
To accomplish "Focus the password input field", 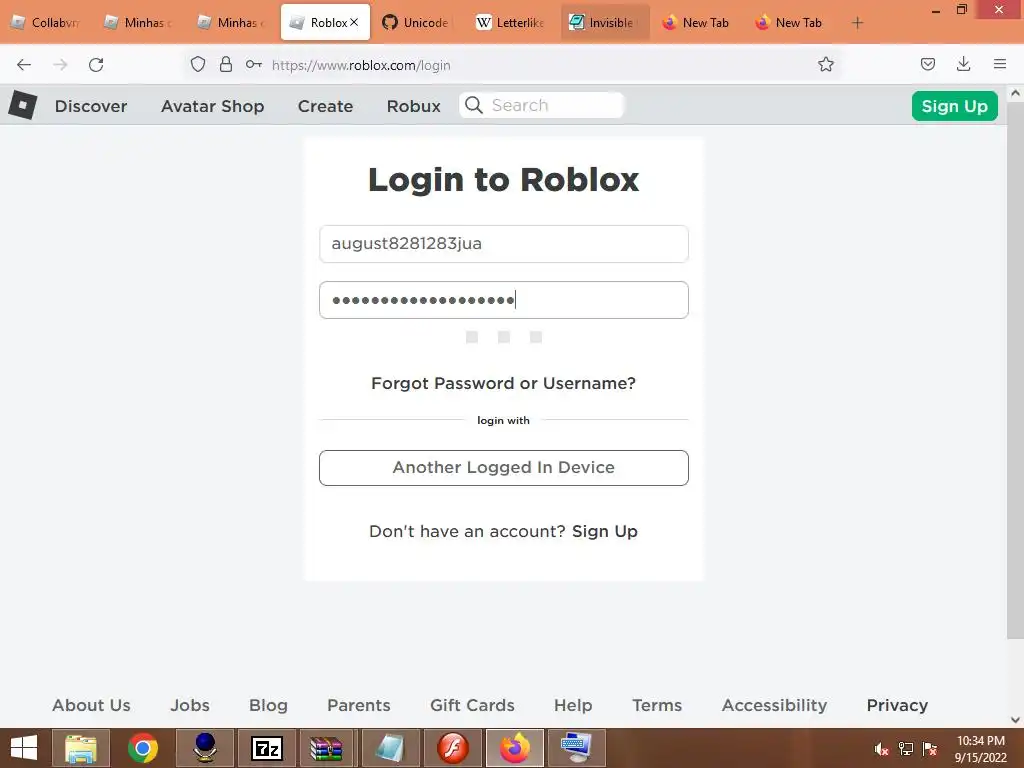I will pyautogui.click(x=504, y=300).
